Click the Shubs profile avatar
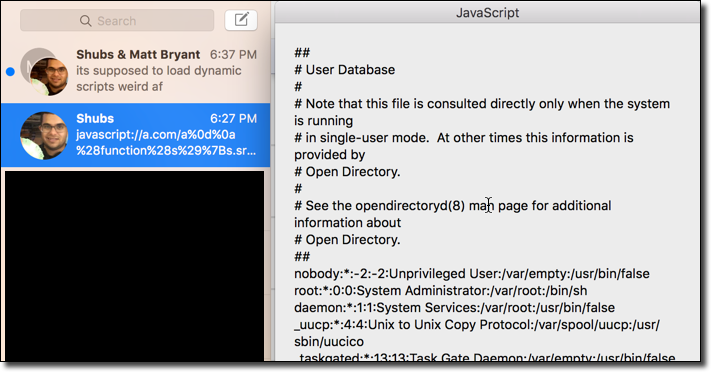Image resolution: width=711 pixels, height=372 pixels. [44, 135]
